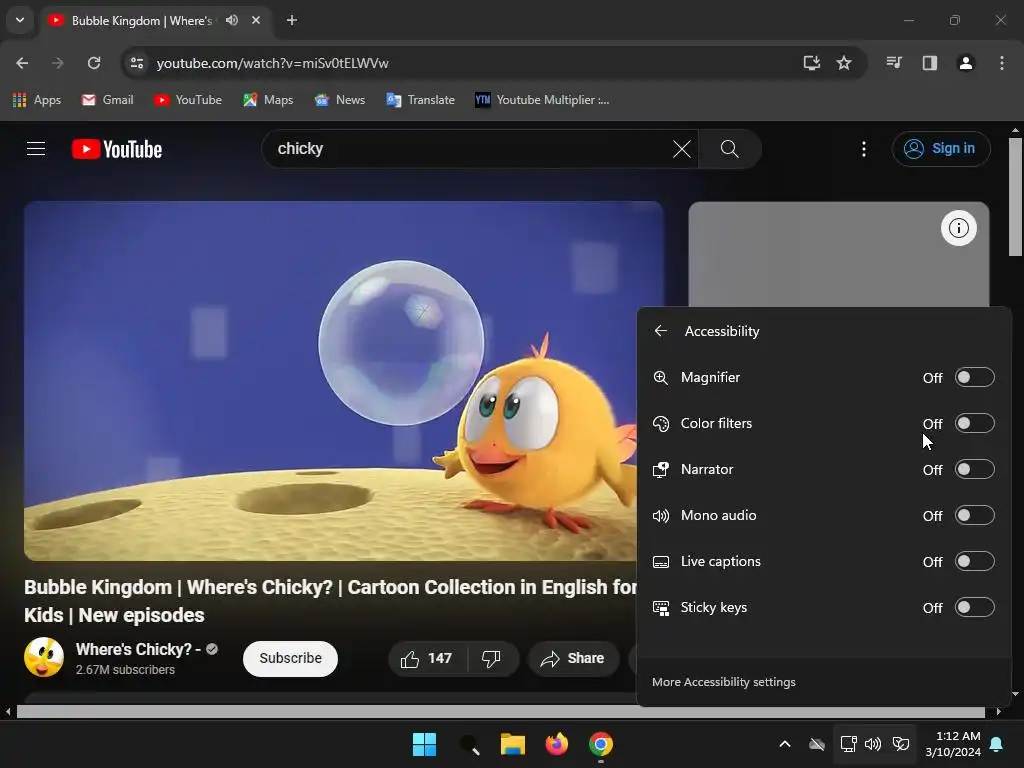Open Chrome media controls icon
This screenshot has height=768, width=1024.
coord(894,63)
